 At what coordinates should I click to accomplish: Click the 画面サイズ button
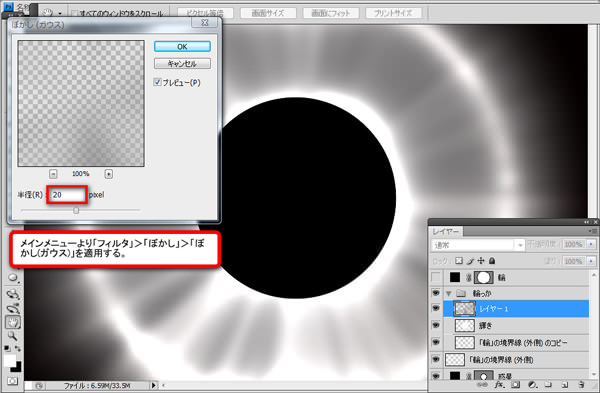268,13
